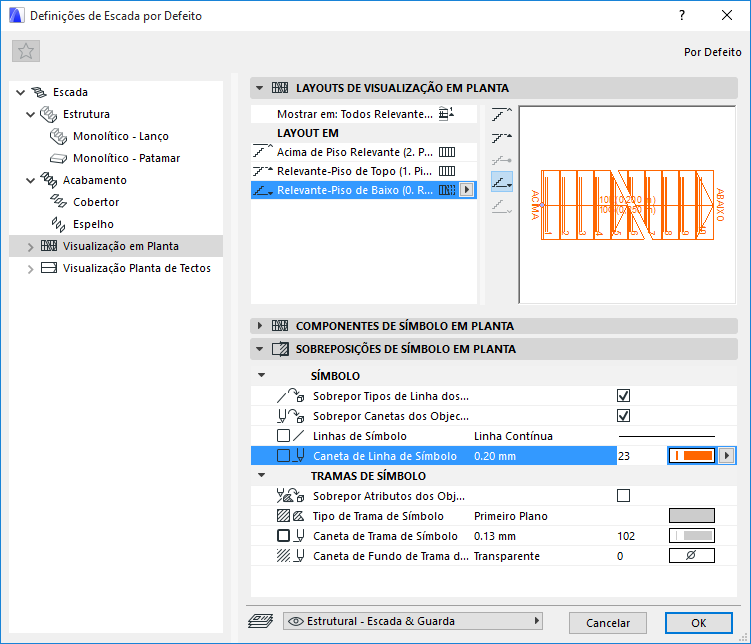
Task: Open the help question mark
Action: [682, 15]
